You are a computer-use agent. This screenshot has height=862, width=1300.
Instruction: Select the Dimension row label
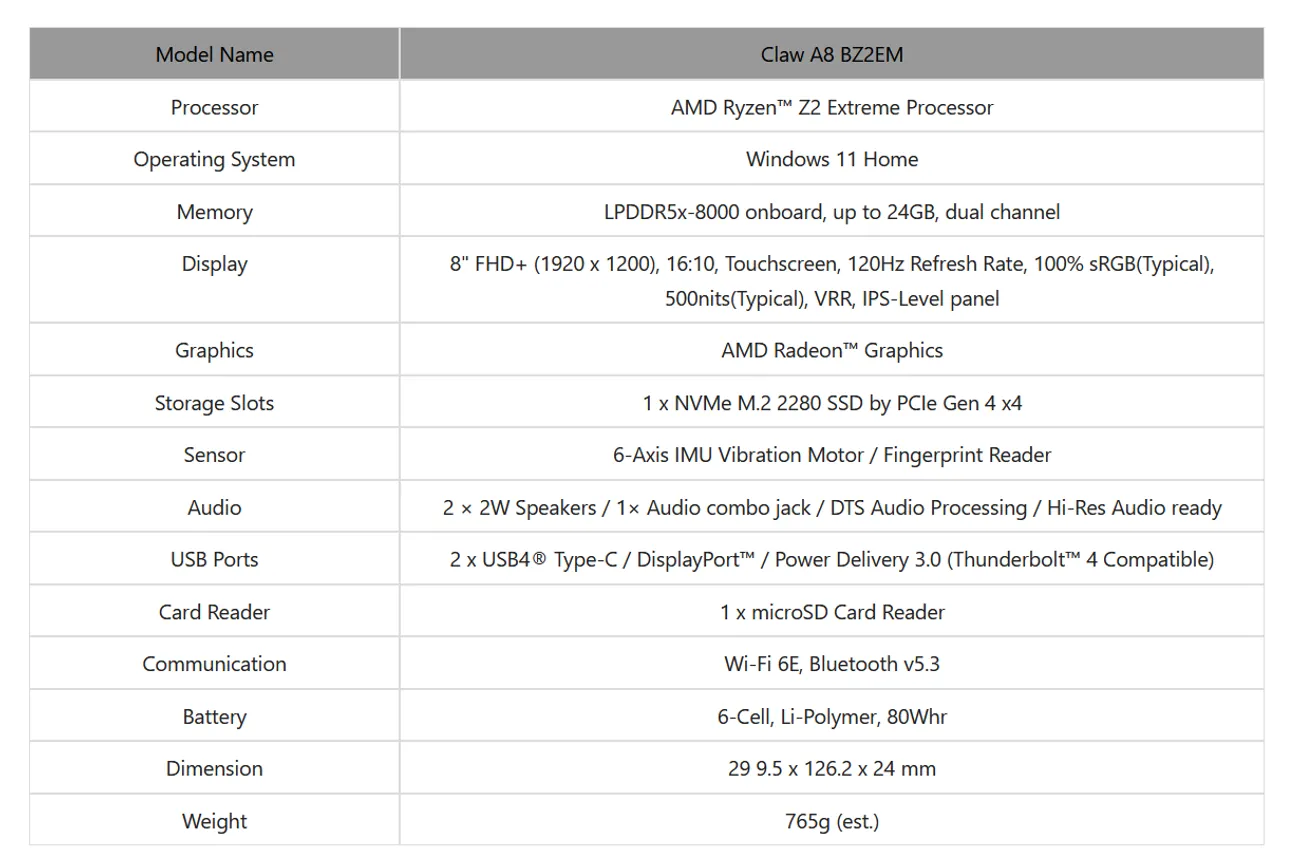214,768
